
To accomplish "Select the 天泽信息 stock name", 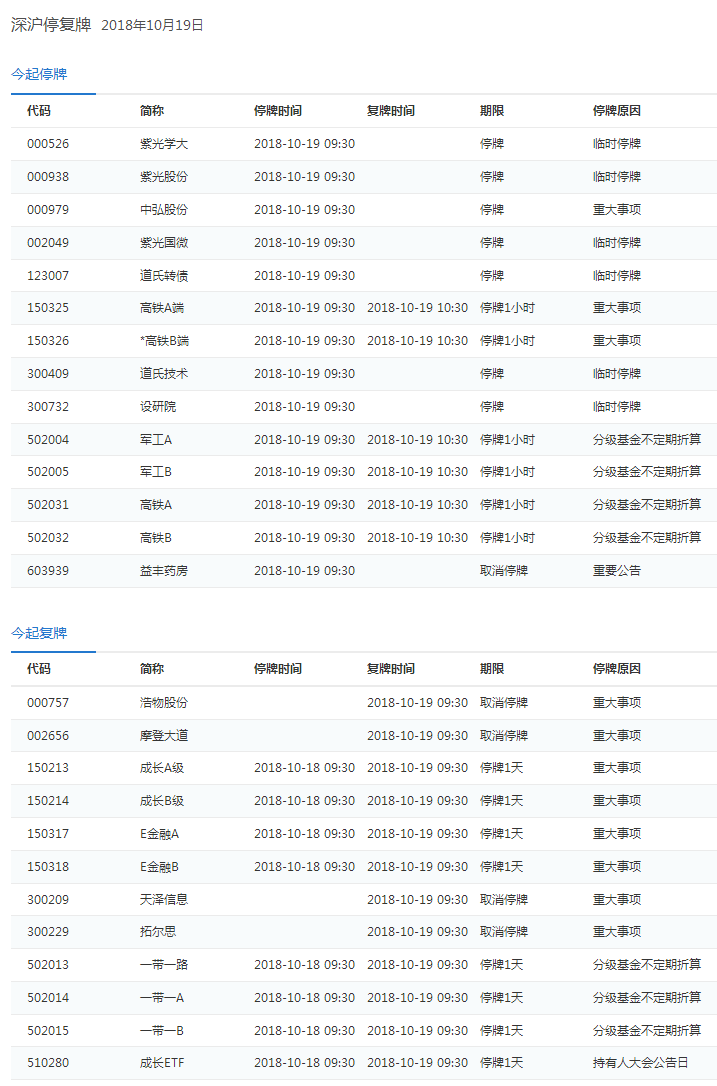I will (x=164, y=900).
